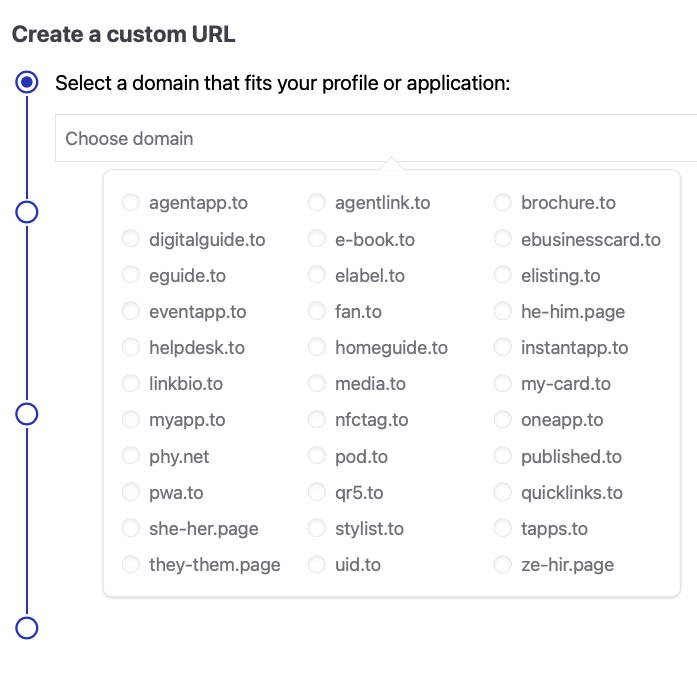Click the active first step indicator circle

click(28, 82)
